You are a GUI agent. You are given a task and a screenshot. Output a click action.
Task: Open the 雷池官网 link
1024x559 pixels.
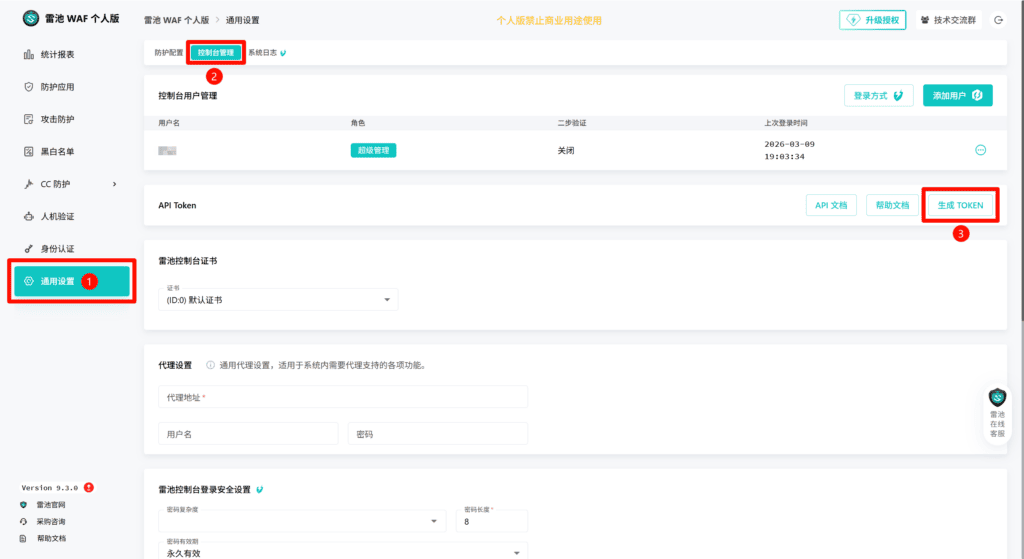click(x=50, y=505)
